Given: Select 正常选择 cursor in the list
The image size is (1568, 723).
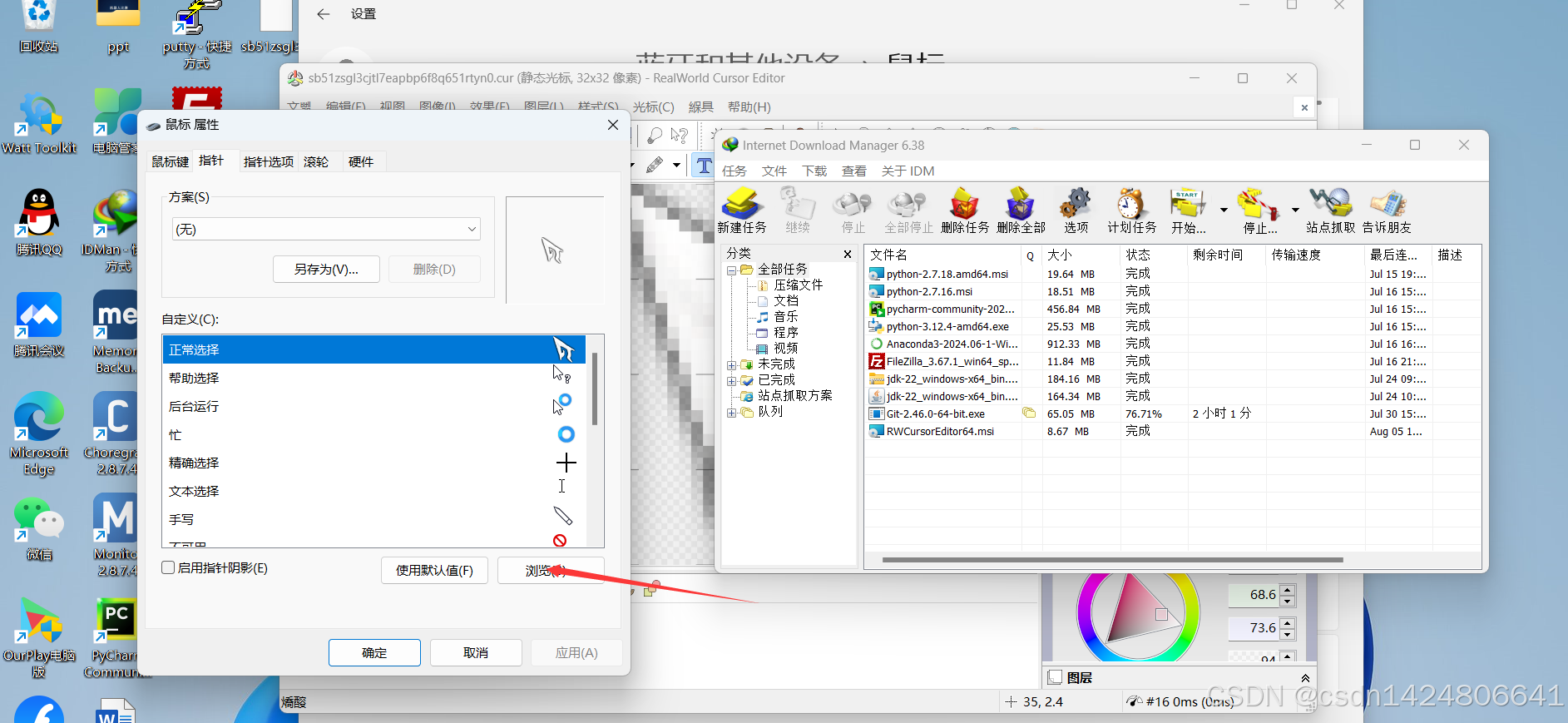Looking at the screenshot, I should tap(373, 349).
